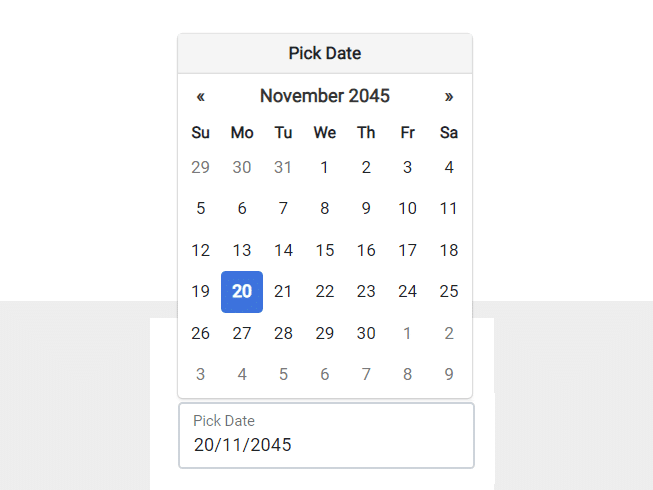Select November 30 in the calendar
Image resolution: width=653 pixels, height=490 pixels.
pos(366,333)
